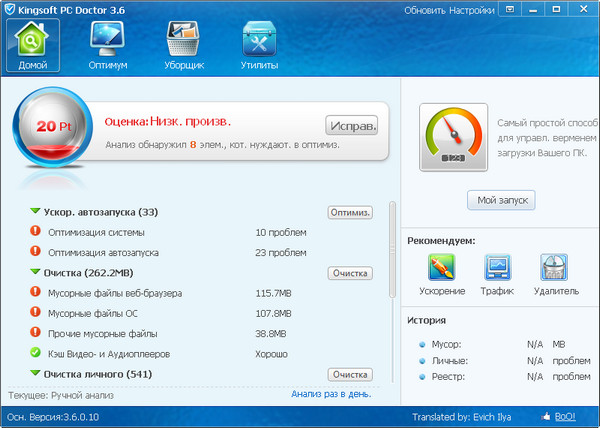Click Очистка button next to 262.2MB
600x428 pixels.
350,273
